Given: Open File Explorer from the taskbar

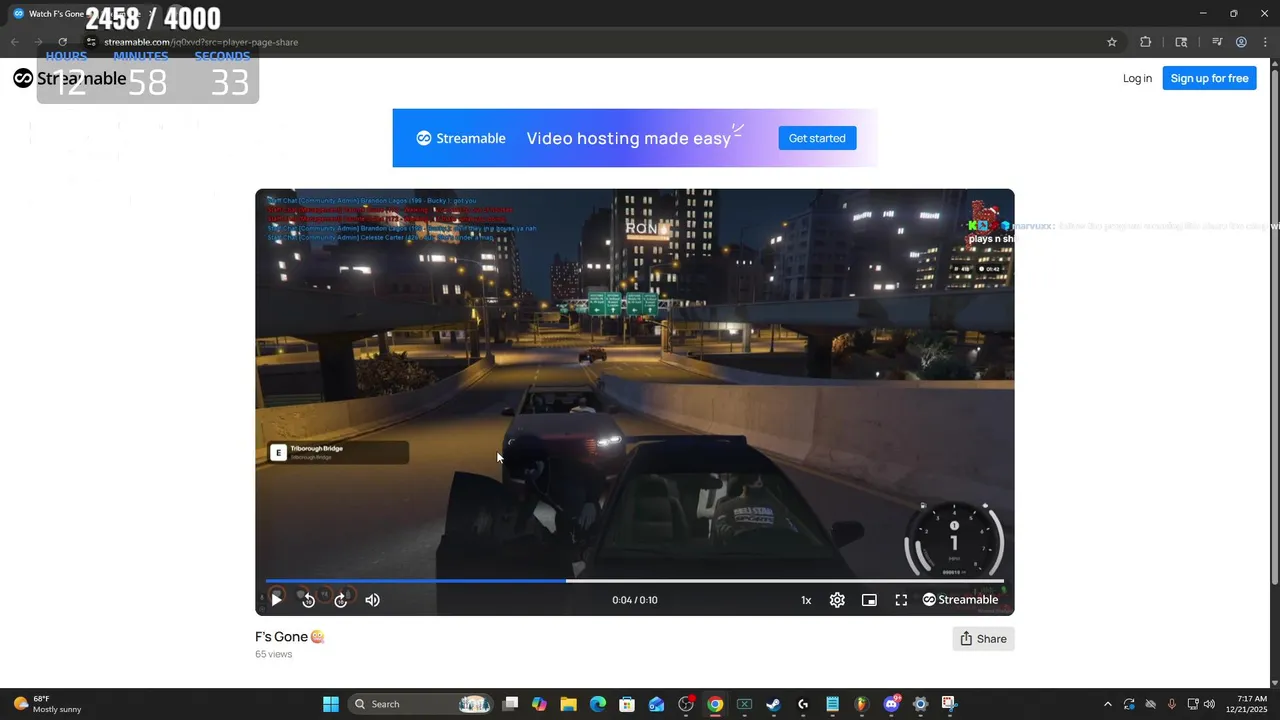Looking at the screenshot, I should point(568,704).
